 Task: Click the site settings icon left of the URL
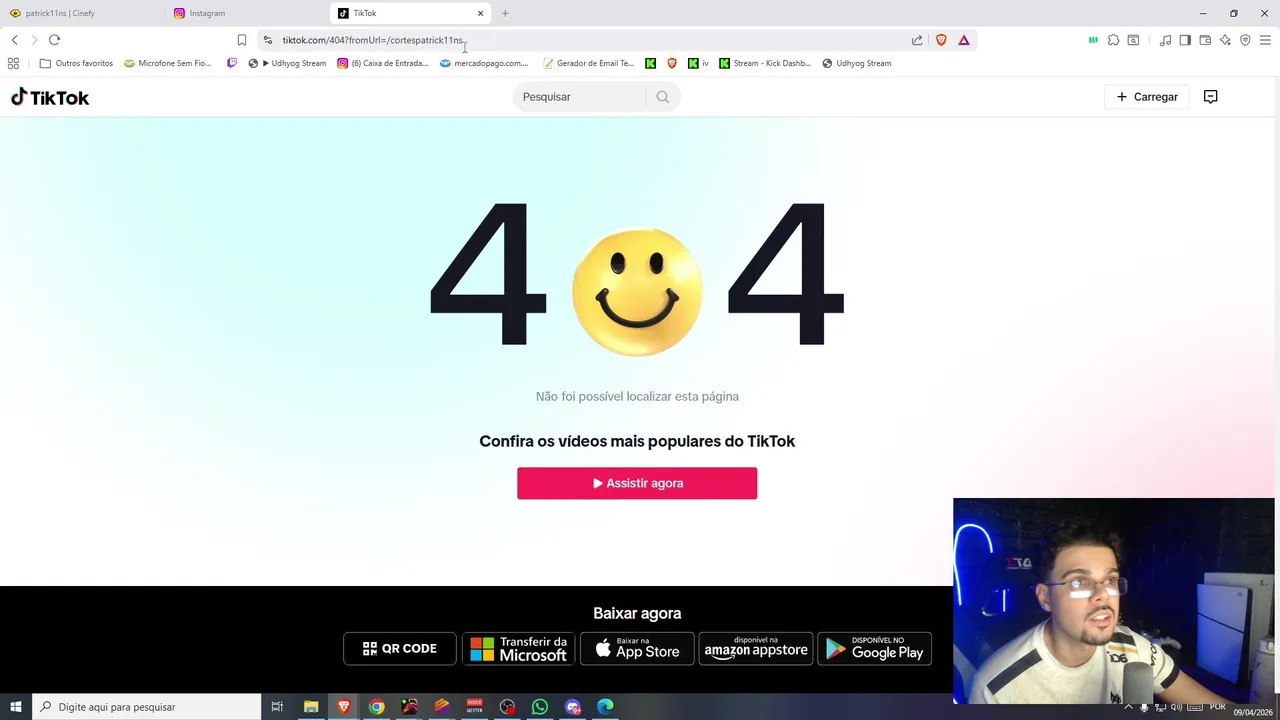[x=267, y=40]
